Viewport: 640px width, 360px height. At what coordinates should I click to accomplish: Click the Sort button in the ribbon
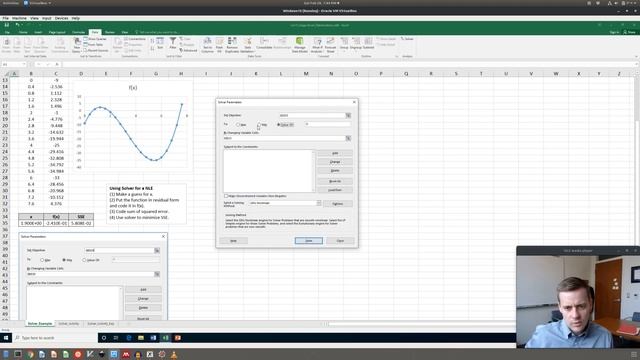click(x=160, y=43)
